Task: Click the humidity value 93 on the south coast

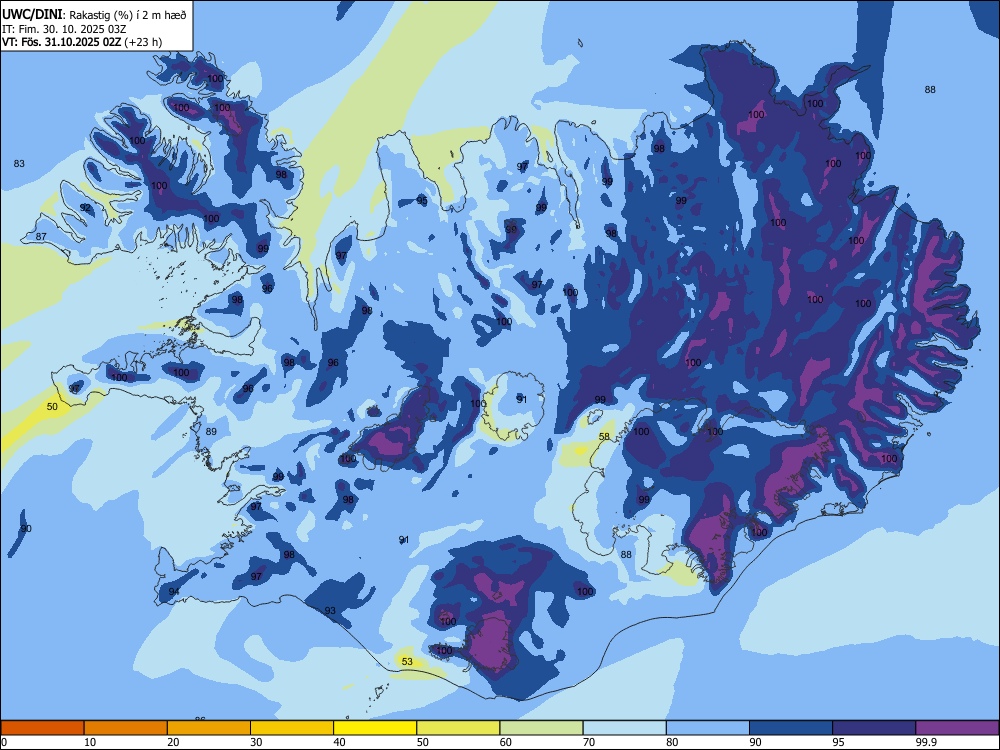Action: (x=330, y=611)
